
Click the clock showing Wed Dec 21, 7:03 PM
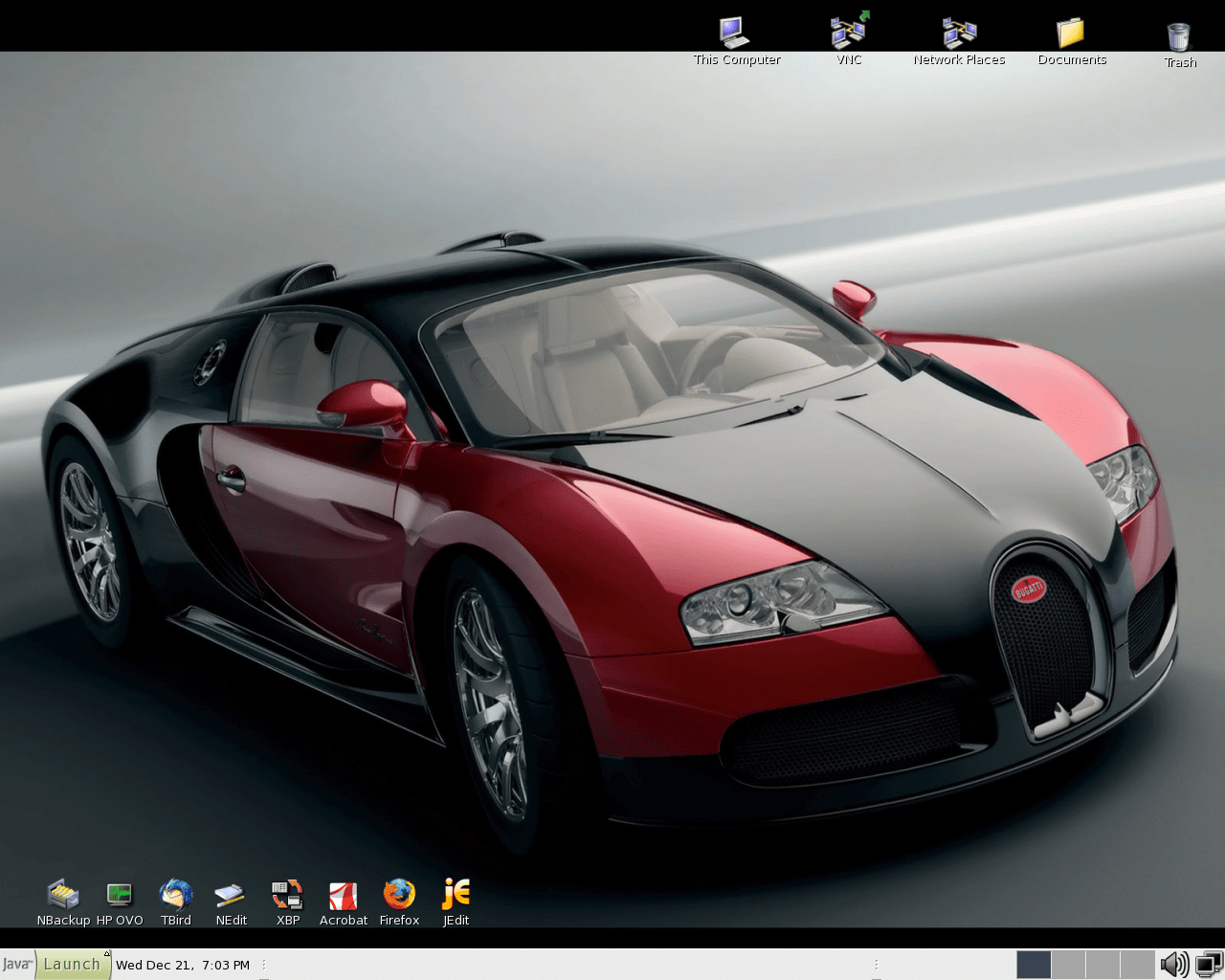coord(183,965)
